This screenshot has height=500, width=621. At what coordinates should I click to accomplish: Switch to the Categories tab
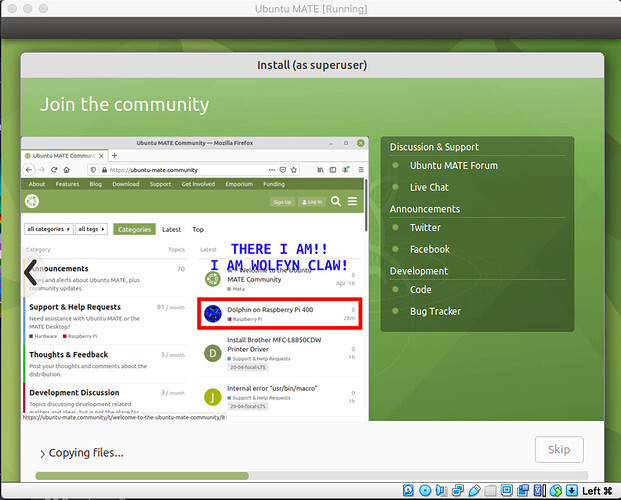click(x=134, y=229)
